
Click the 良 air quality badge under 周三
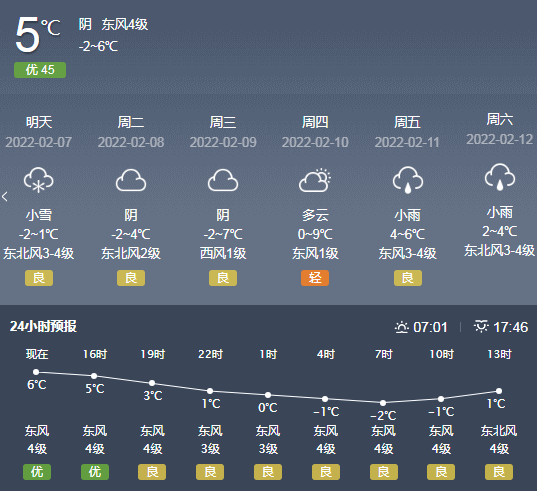(223, 278)
